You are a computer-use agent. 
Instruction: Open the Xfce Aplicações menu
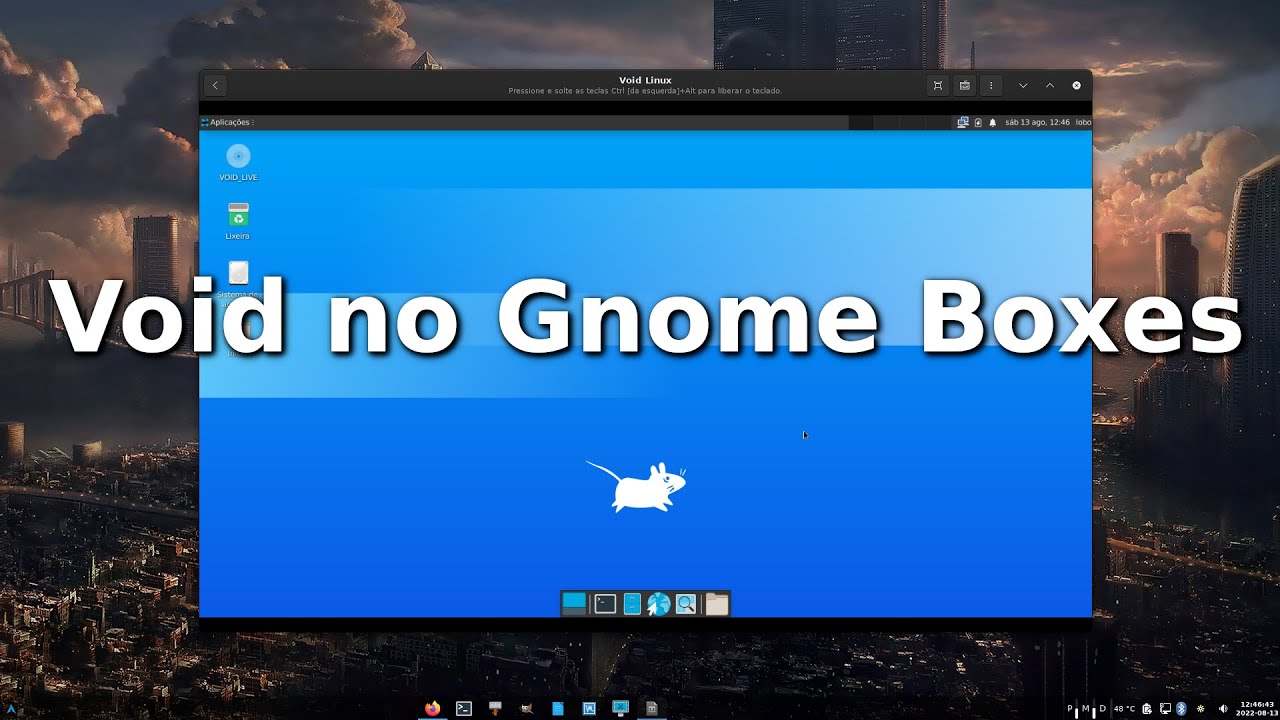click(x=228, y=122)
